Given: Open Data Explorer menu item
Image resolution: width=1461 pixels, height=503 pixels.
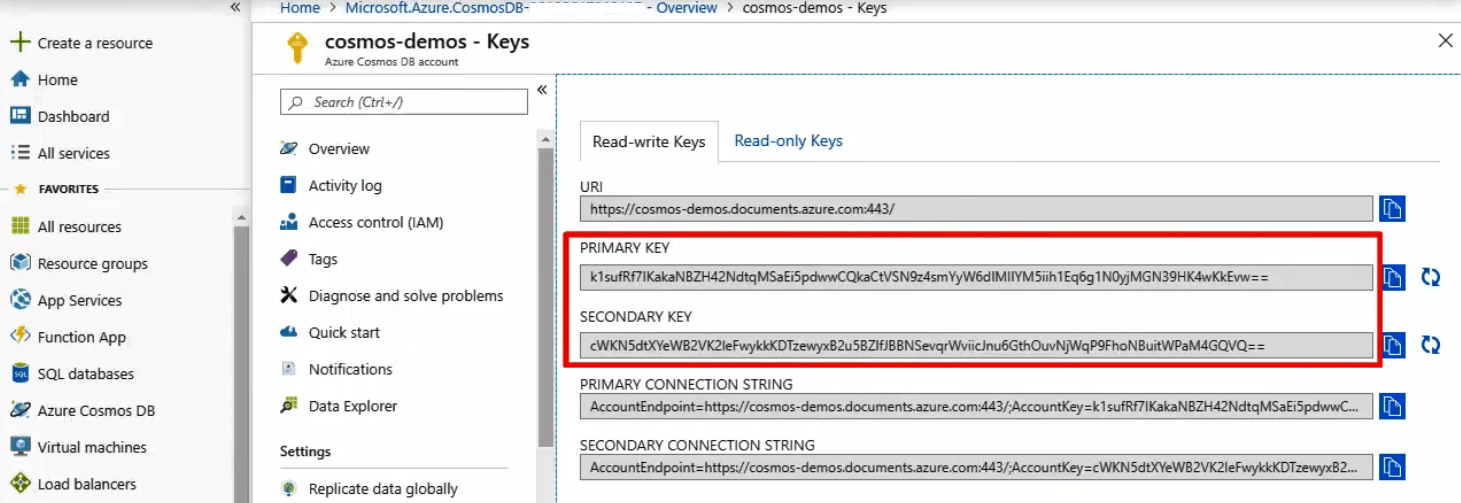Looking at the screenshot, I should (352, 406).
